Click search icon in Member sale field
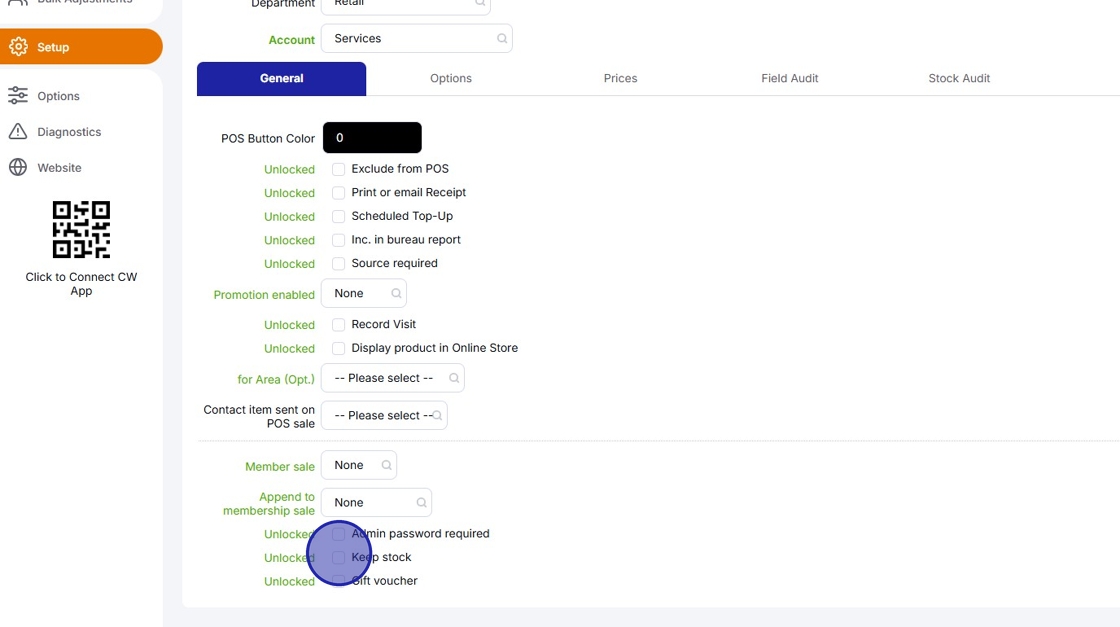The width and height of the screenshot is (1120, 627). (386, 465)
